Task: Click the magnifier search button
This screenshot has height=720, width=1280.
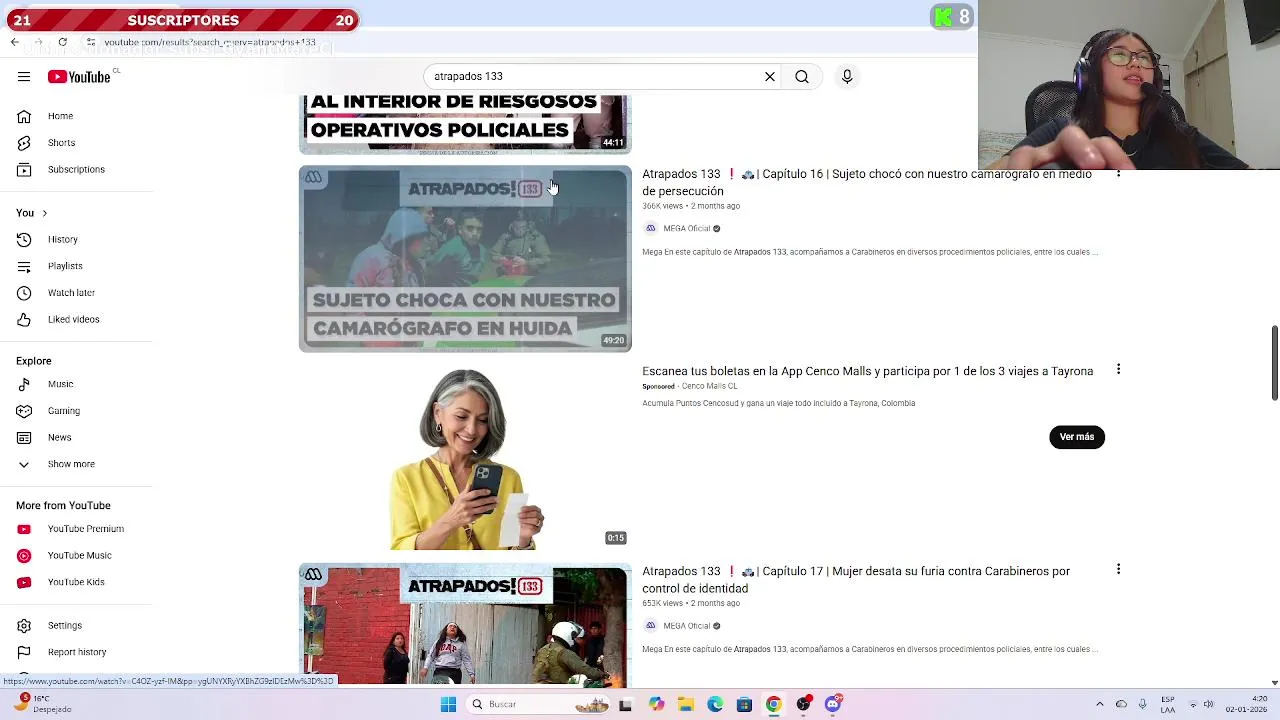Action: 802,76
